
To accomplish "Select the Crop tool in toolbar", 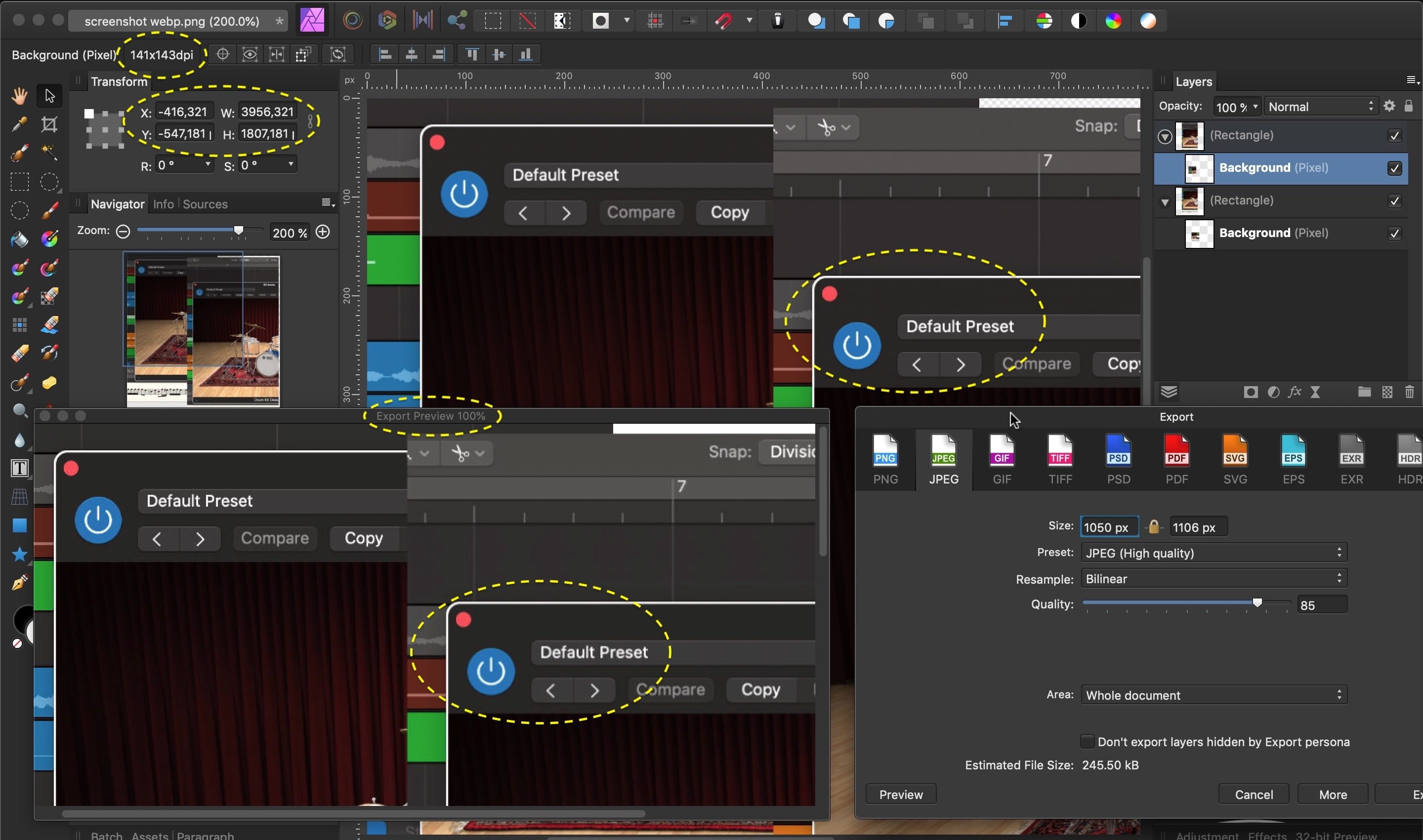I will [49, 124].
